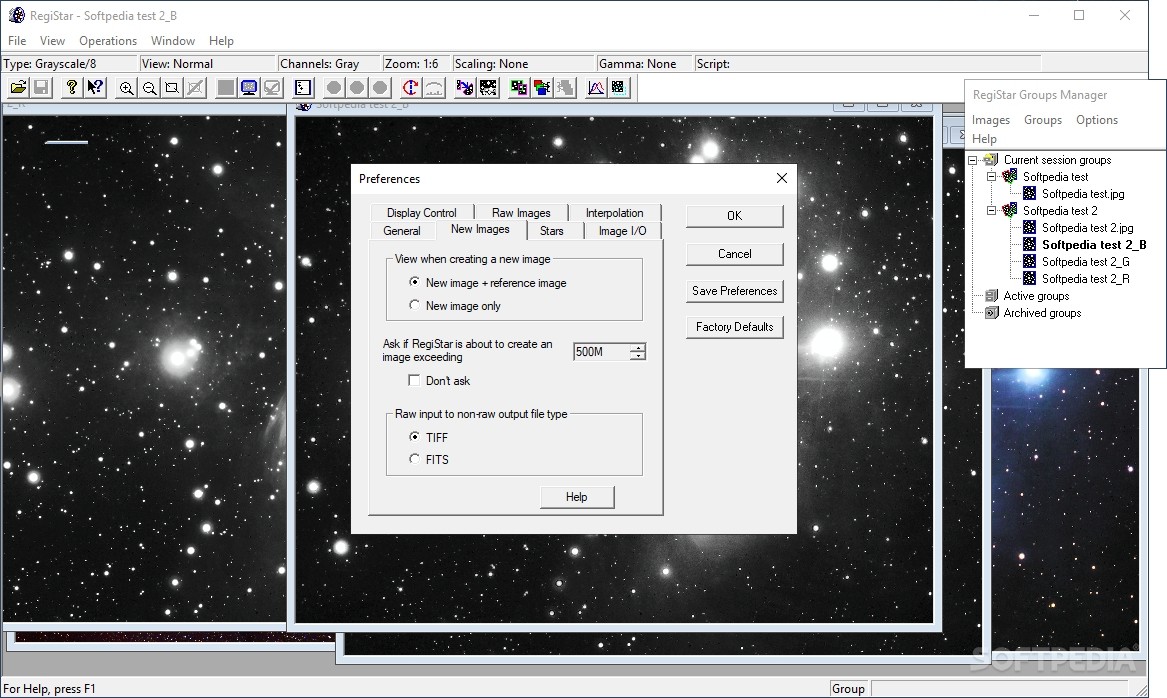
Task: Select the zoom-to-rectangle toolbar icon
Action: tap(172, 88)
